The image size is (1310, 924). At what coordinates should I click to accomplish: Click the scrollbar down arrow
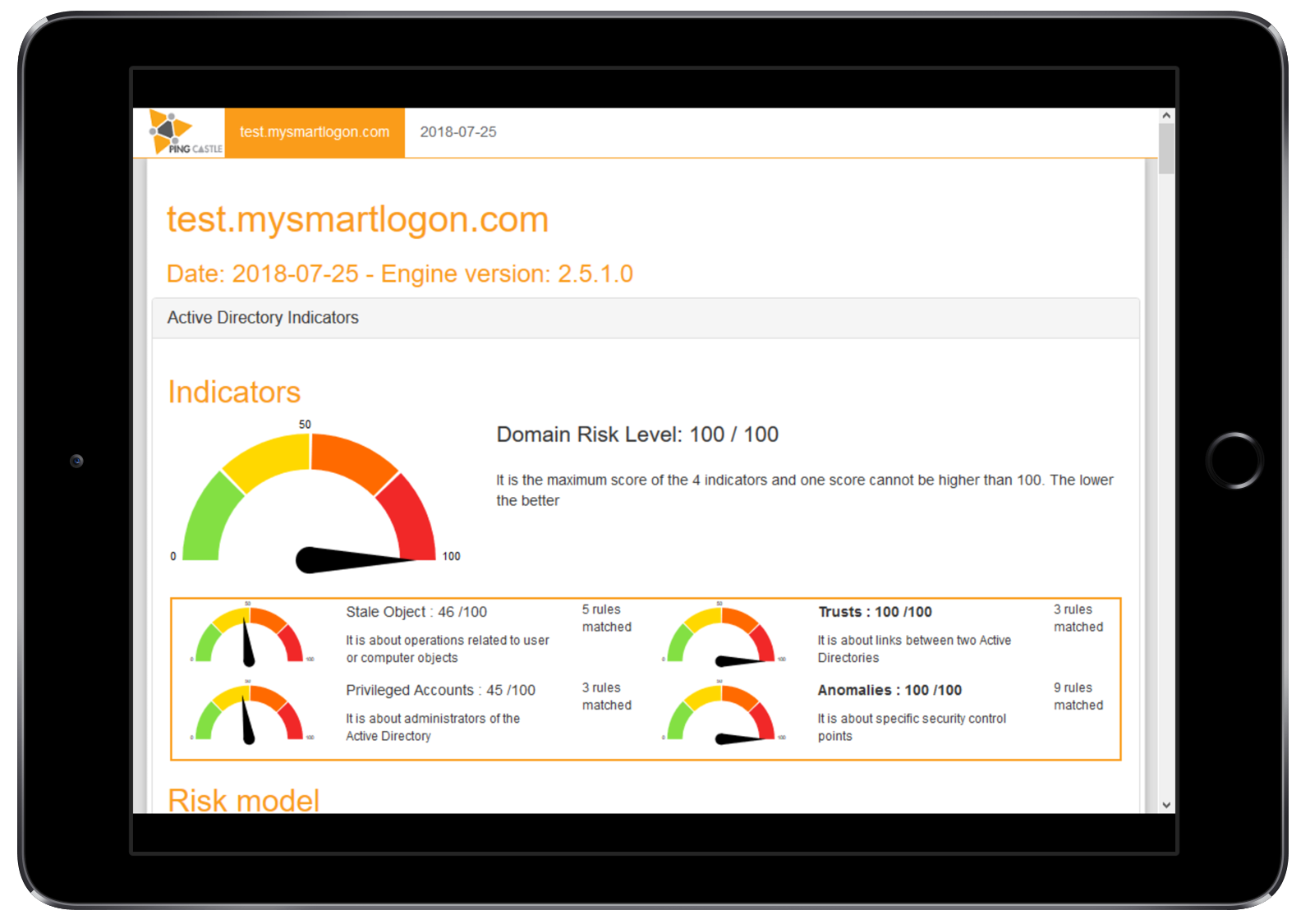[1166, 805]
